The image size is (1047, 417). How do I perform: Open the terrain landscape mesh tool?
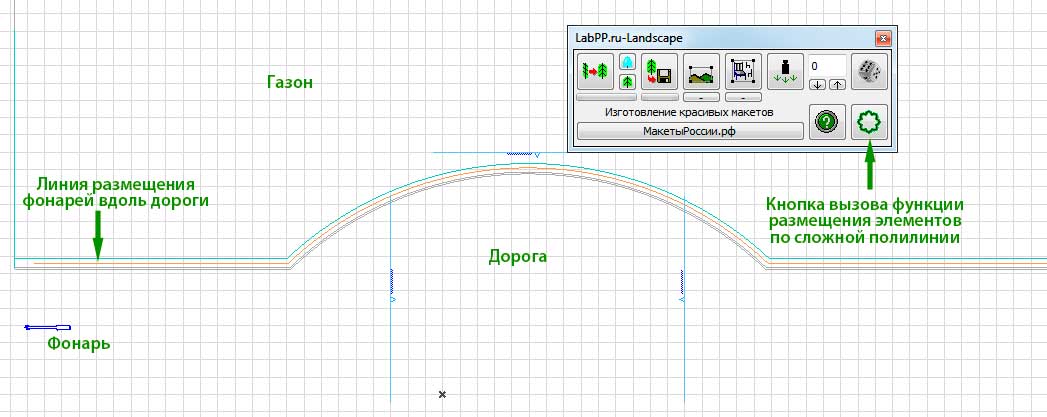pyautogui.click(x=701, y=71)
